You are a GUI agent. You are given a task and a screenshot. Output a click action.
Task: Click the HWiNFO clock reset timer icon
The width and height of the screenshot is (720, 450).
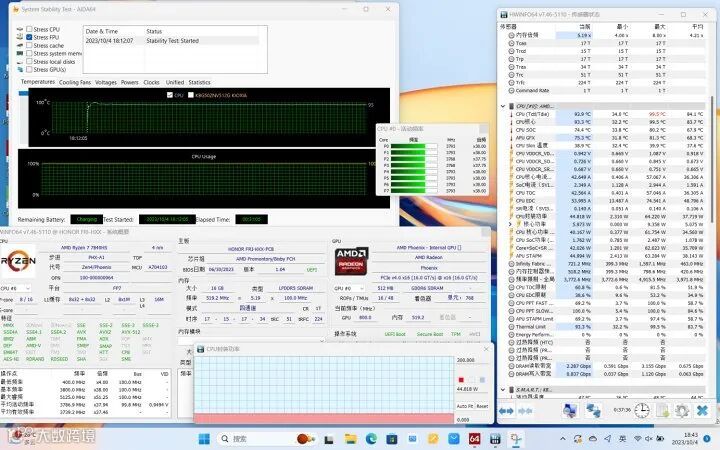[641, 411]
